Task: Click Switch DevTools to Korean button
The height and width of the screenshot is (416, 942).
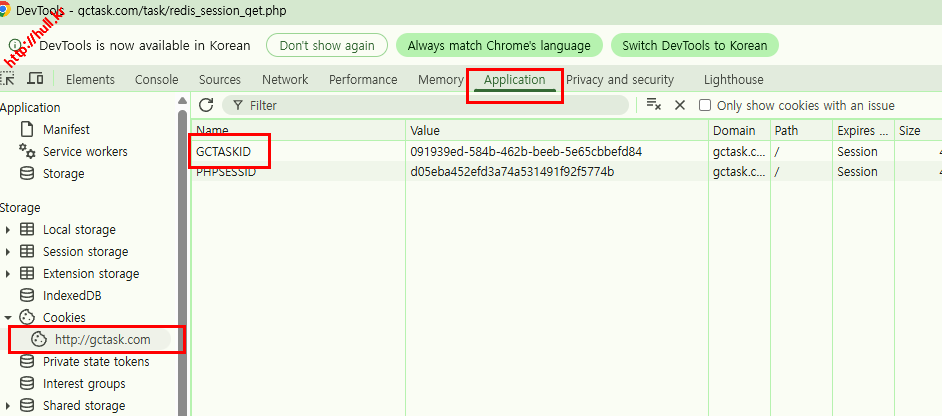Action: pyautogui.click(x=694, y=46)
